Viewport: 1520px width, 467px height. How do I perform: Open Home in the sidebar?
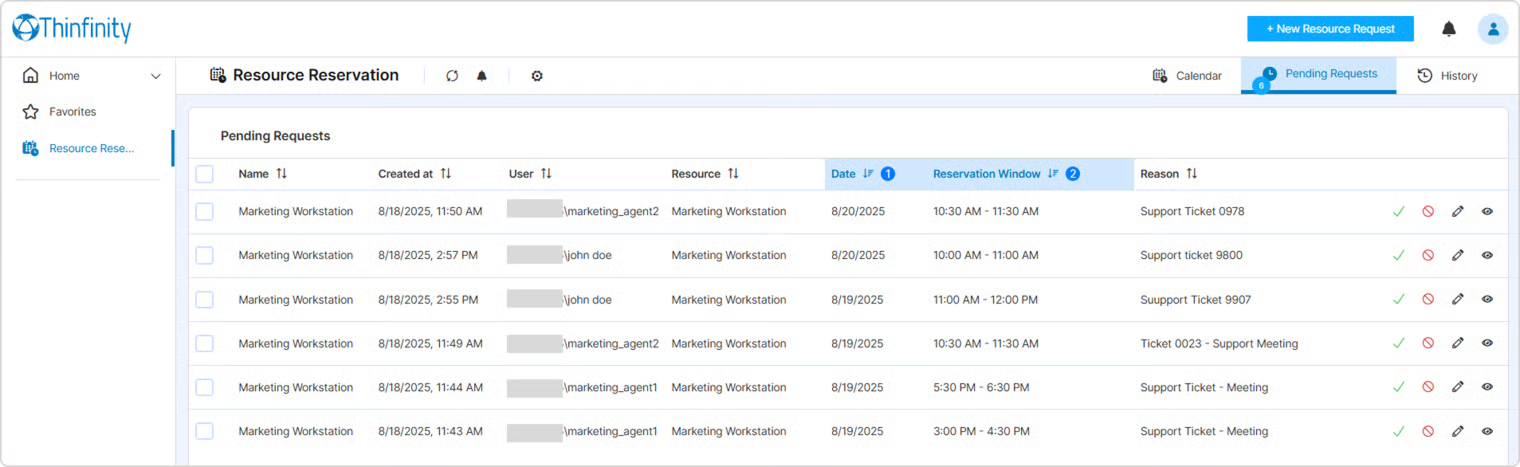click(x=64, y=76)
